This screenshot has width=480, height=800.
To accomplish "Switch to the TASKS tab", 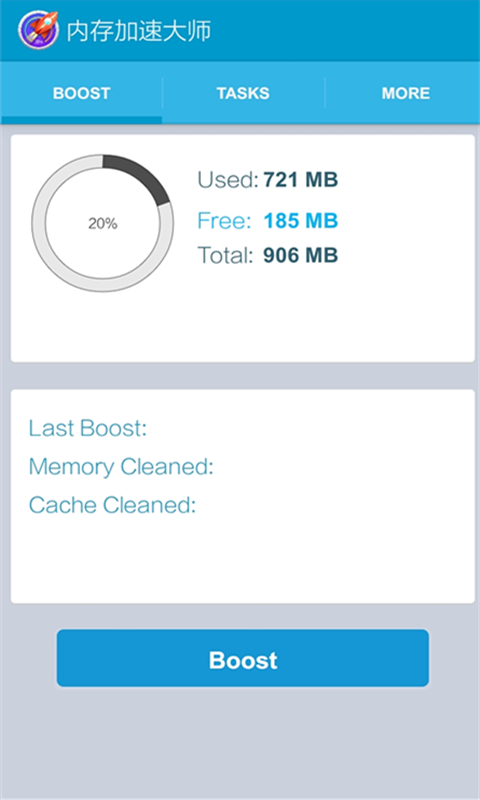I will click(x=243, y=93).
